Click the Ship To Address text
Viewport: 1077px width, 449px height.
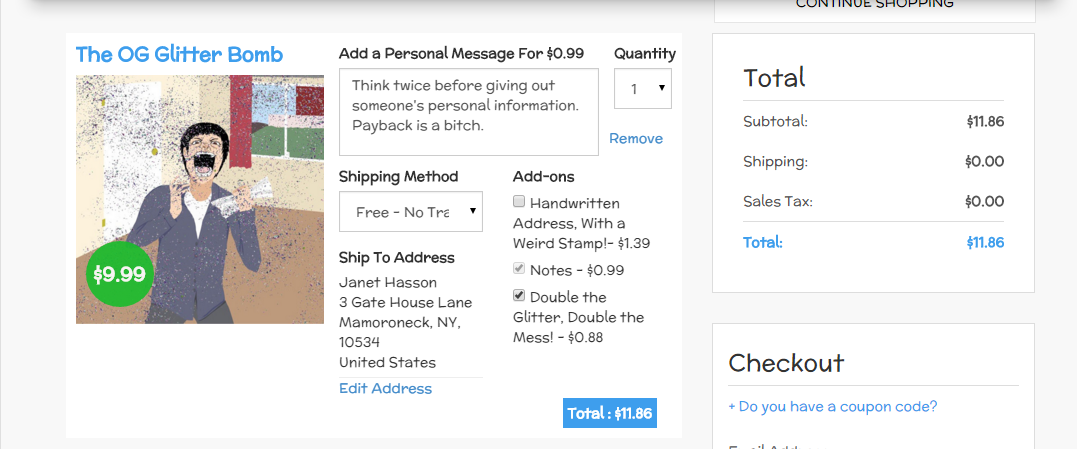tap(396, 258)
